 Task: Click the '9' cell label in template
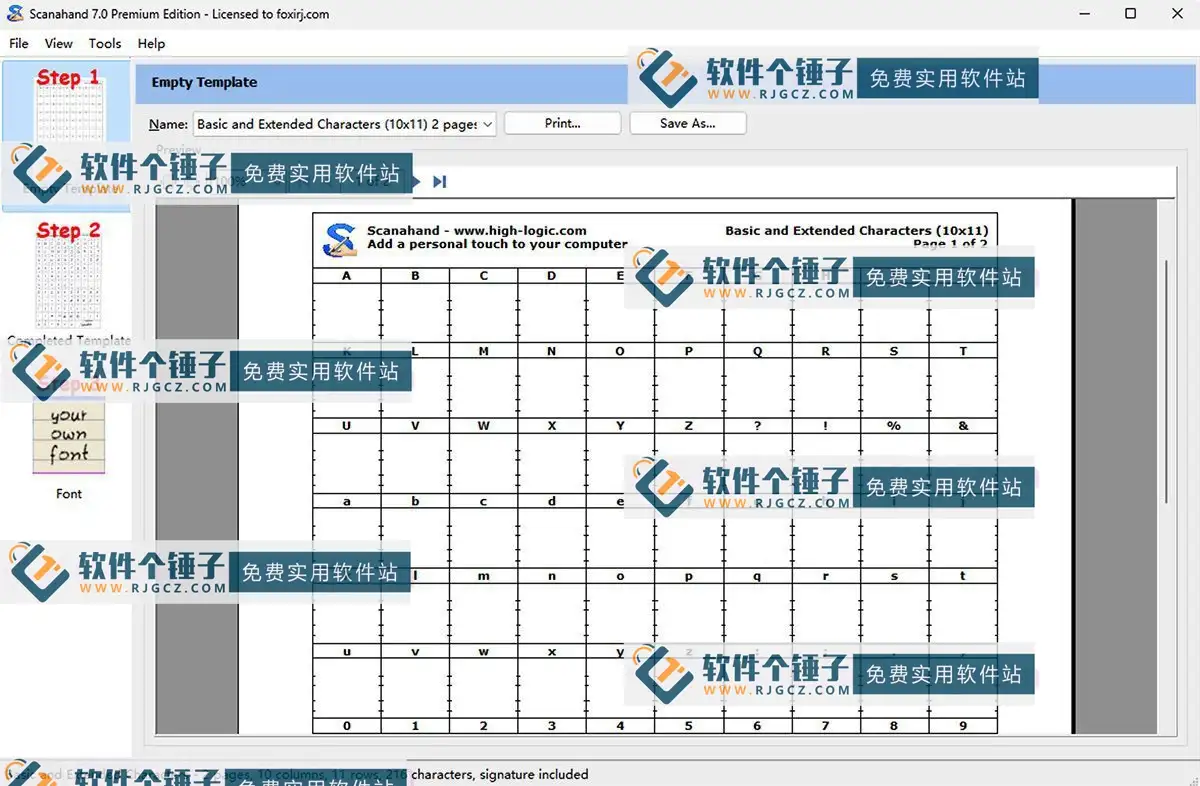[963, 726]
